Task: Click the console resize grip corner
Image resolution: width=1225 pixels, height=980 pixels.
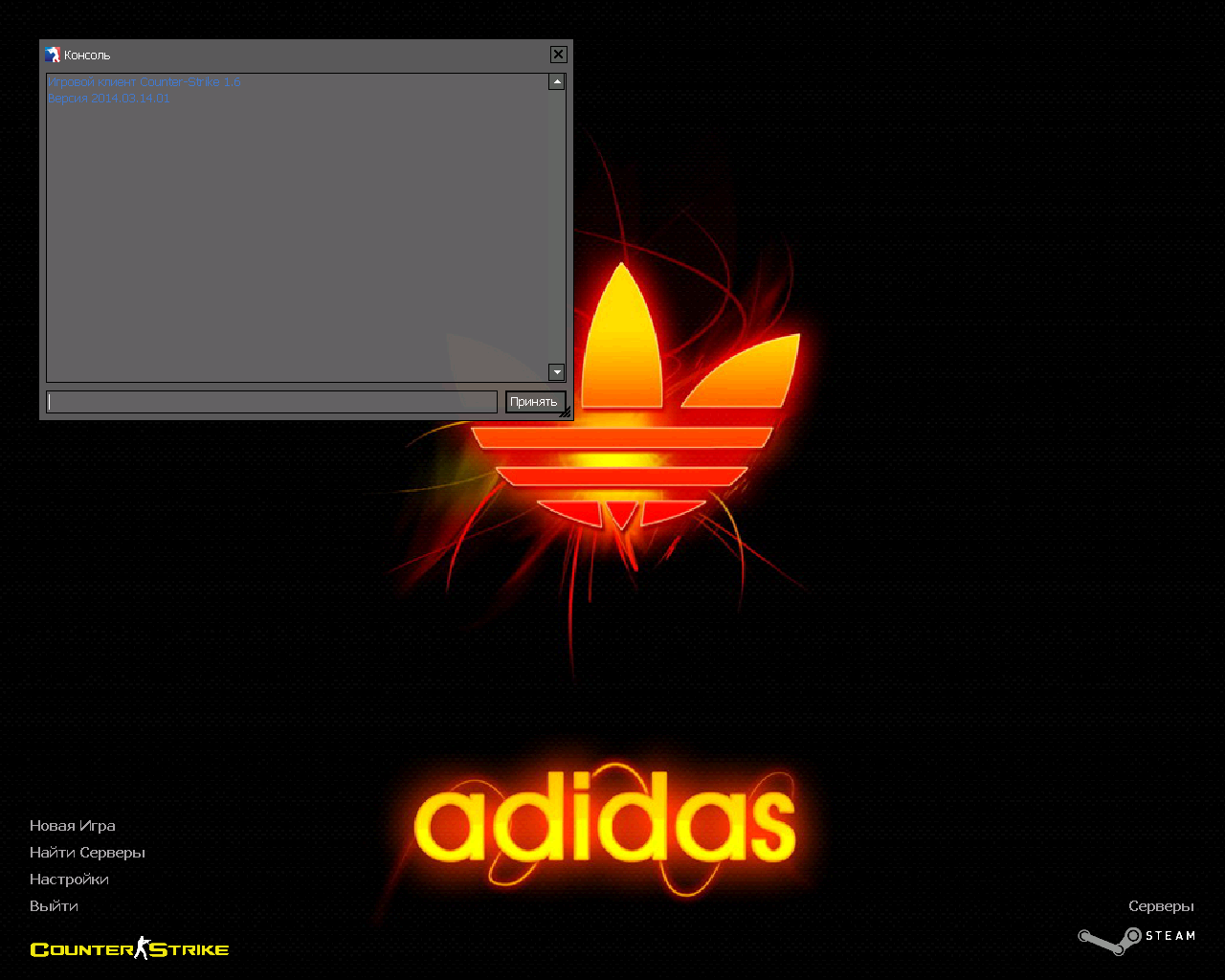Action: pos(565,412)
